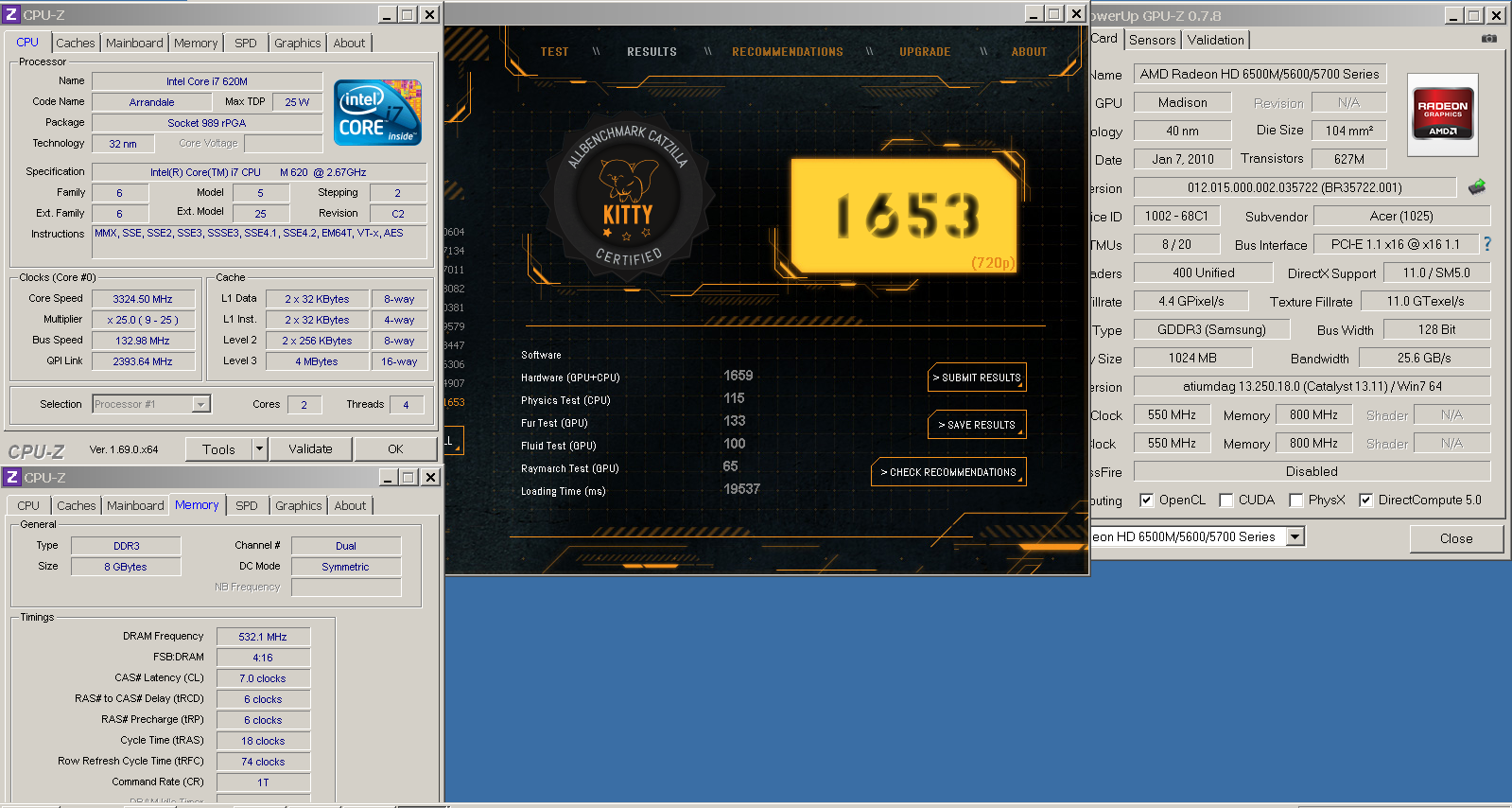Click the Validate button in CPU-Z
The height and width of the screenshot is (808, 1512).
[310, 448]
